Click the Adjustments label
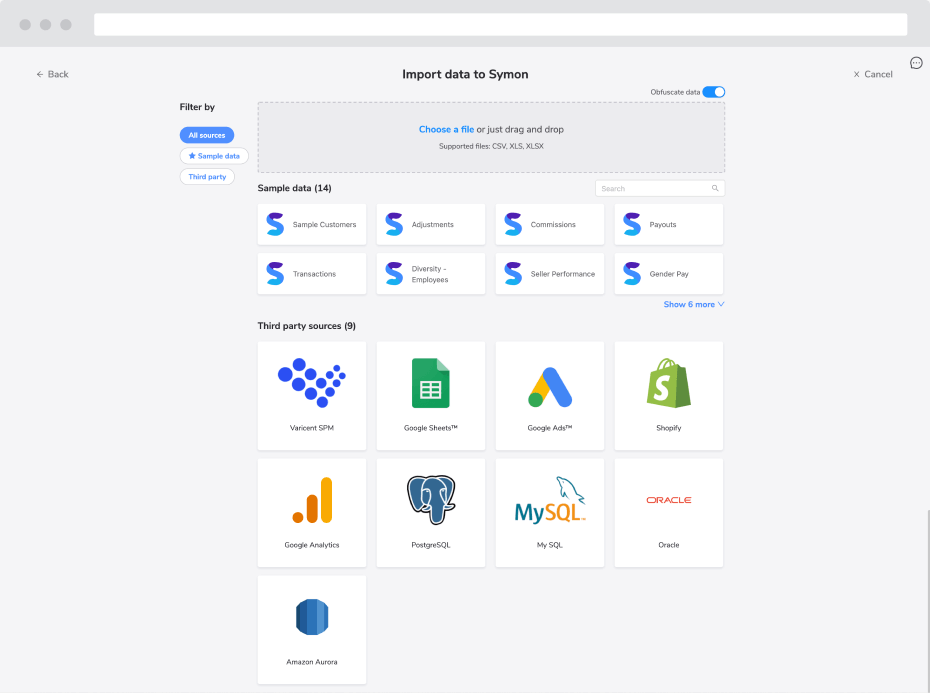This screenshot has width=930, height=693. pyautogui.click(x=432, y=224)
